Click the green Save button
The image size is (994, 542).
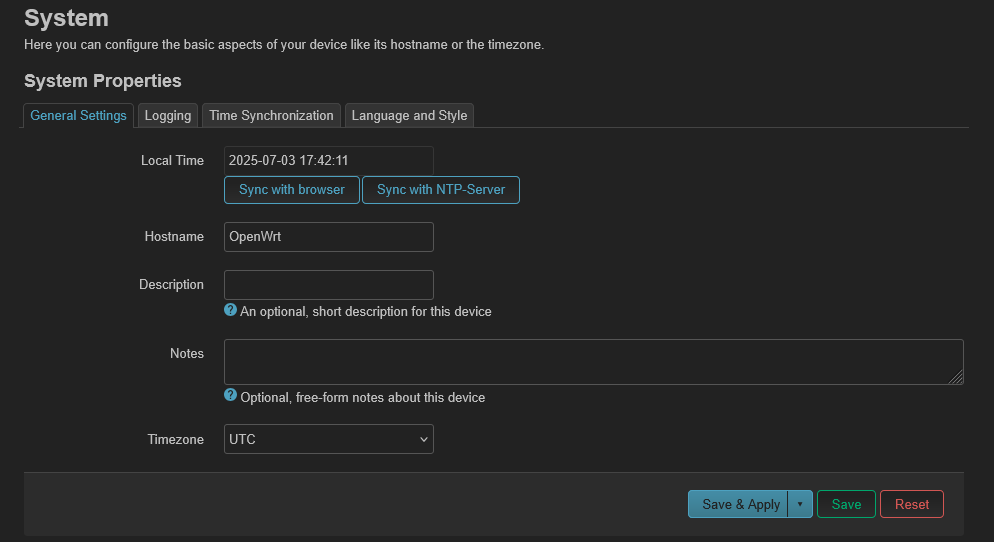click(x=846, y=504)
